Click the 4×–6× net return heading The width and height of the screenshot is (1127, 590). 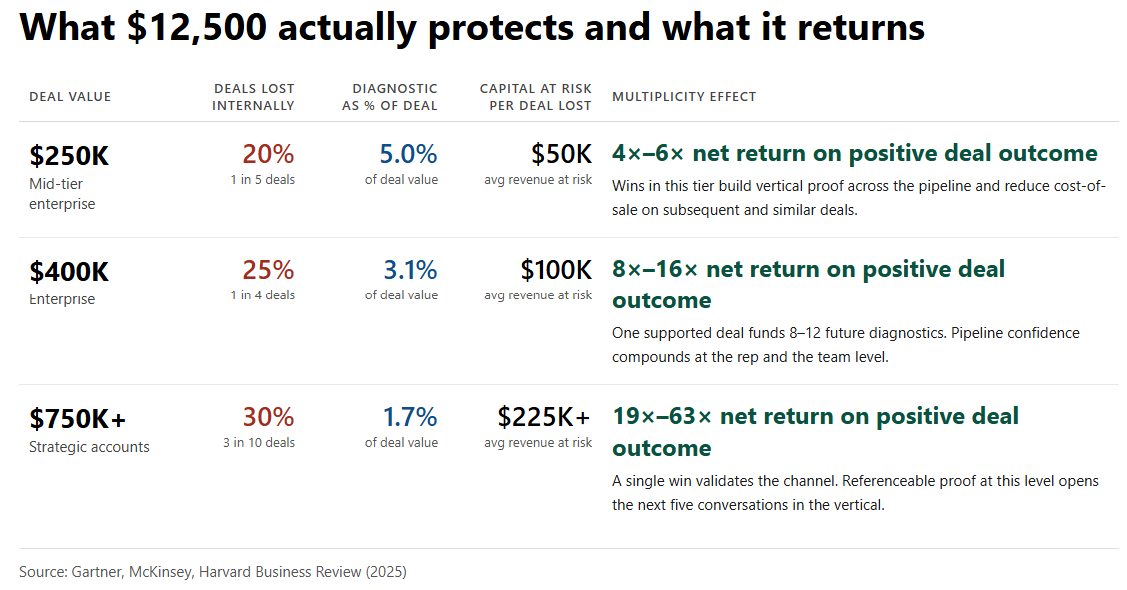coord(855,154)
